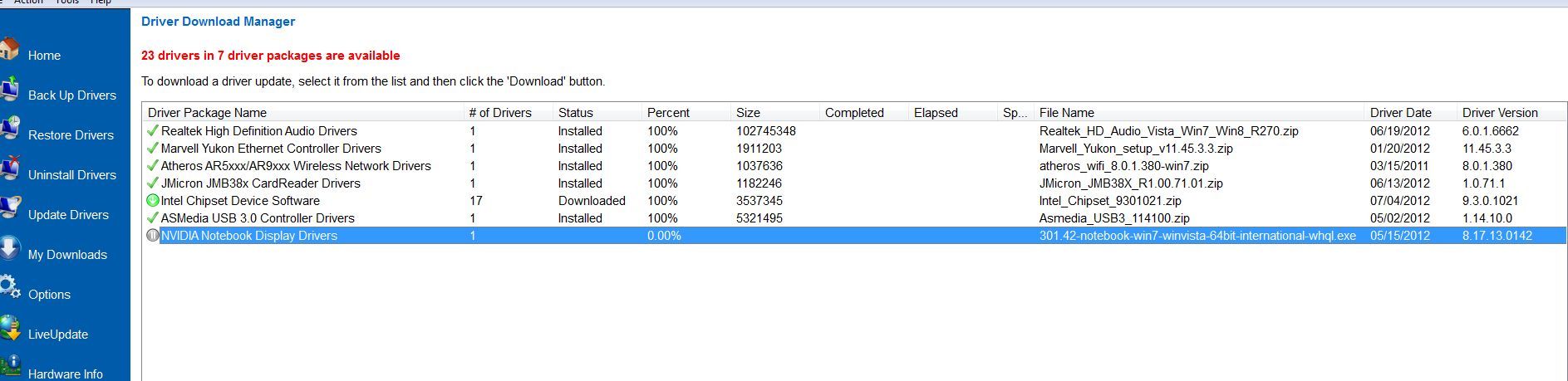Image resolution: width=1568 pixels, height=381 pixels.
Task: Click driver version 11.45.3.3
Action: click(1487, 149)
